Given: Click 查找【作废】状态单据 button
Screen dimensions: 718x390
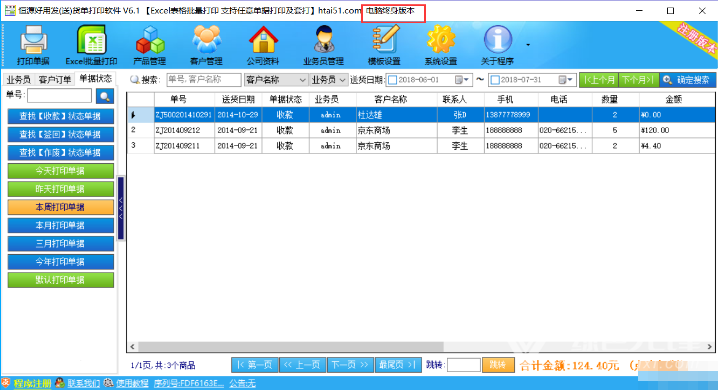Looking at the screenshot, I should tap(60, 152).
